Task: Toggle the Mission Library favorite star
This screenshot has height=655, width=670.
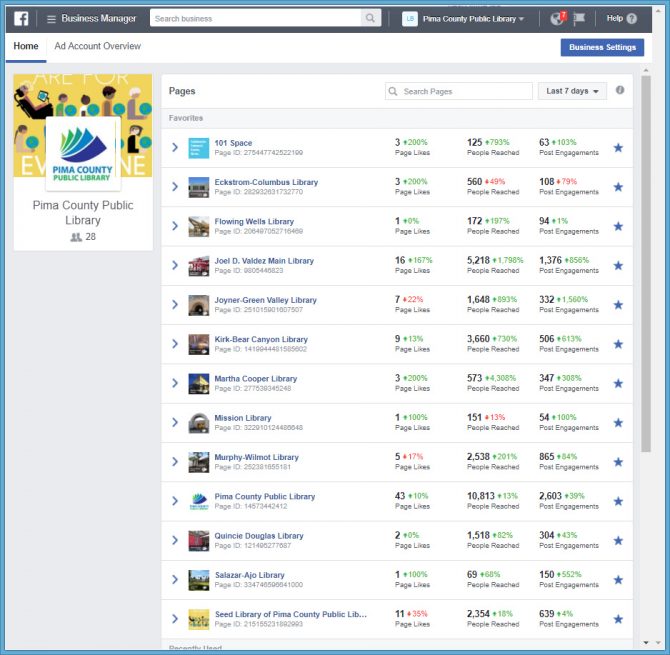Action: tap(618, 423)
